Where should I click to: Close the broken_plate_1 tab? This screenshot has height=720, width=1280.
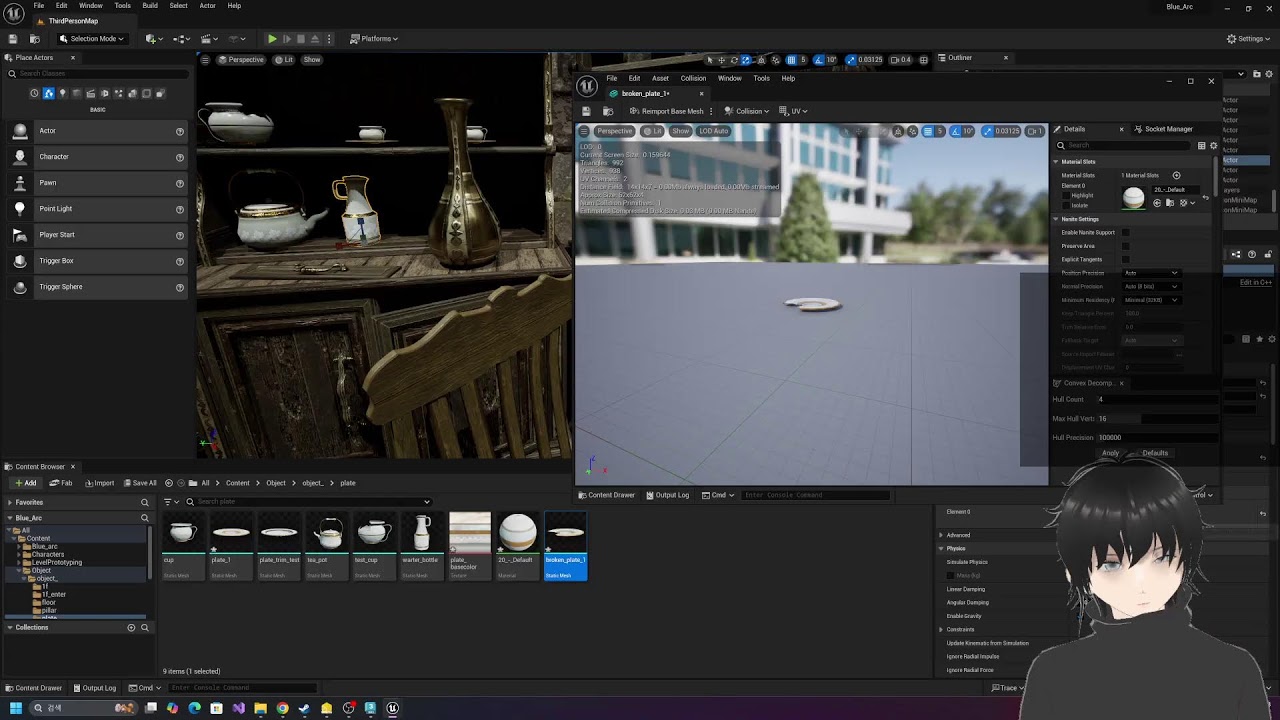pyautogui.click(x=701, y=94)
